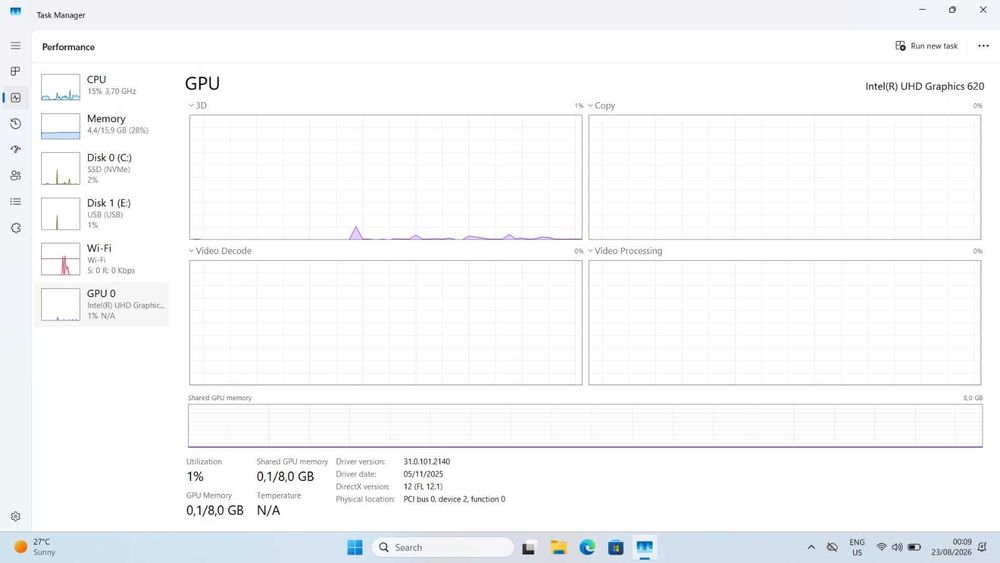
Task: Open the more options ellipsis menu
Action: [x=983, y=46]
